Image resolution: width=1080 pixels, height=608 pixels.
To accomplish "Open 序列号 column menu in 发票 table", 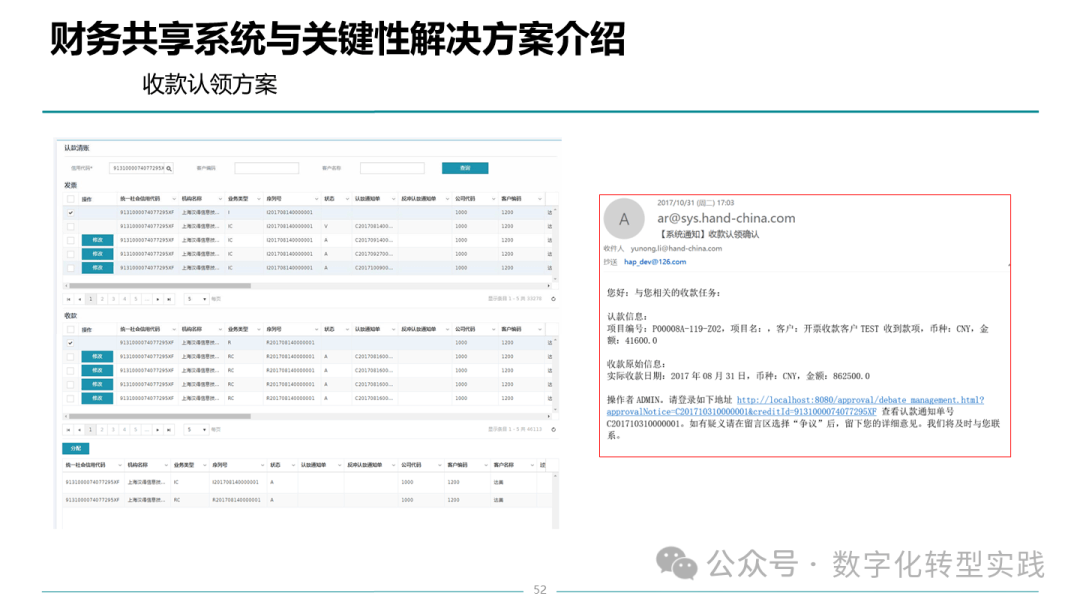I will [x=317, y=199].
